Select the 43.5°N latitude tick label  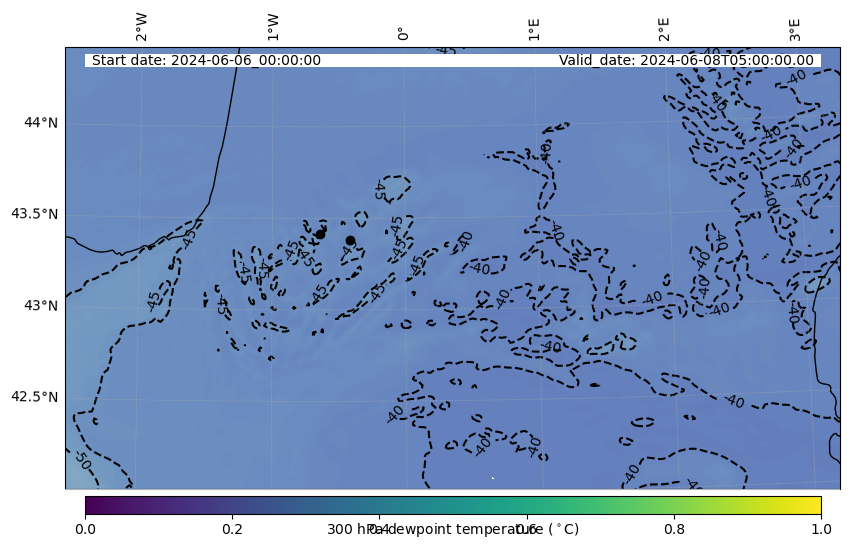(34, 214)
